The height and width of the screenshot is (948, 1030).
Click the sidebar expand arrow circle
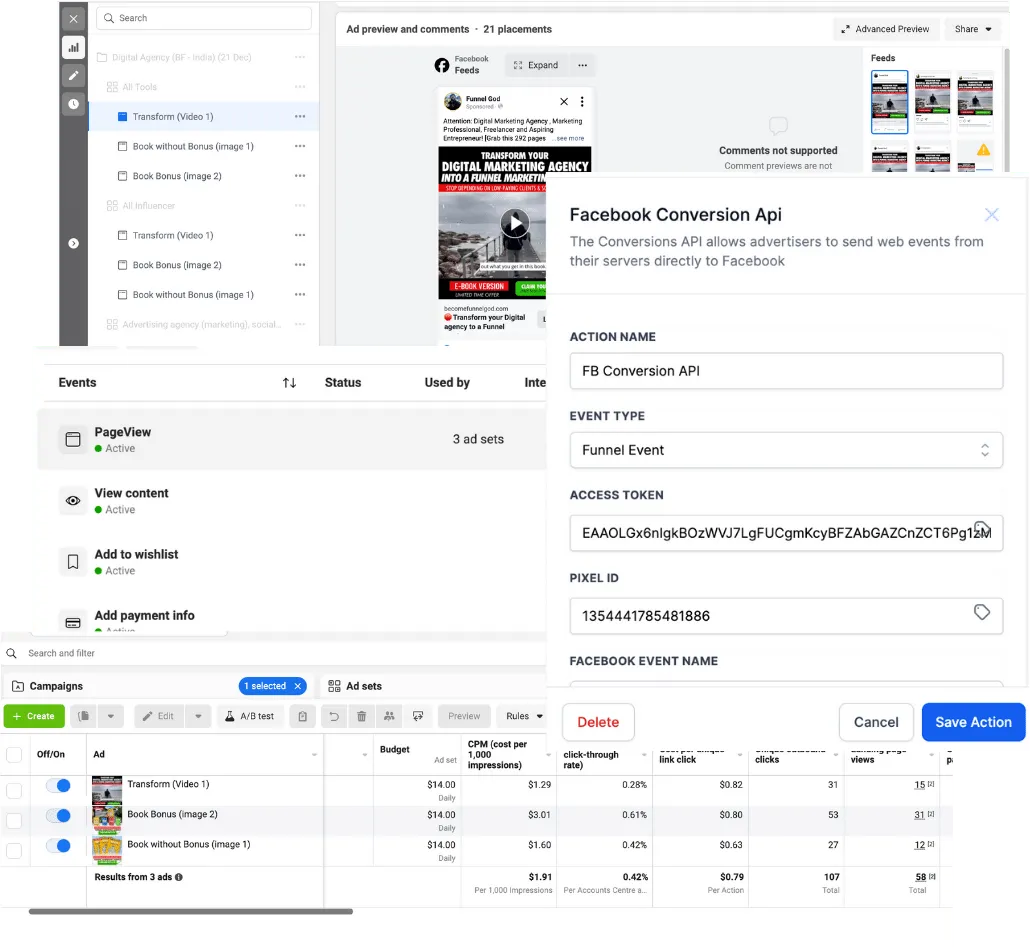74,243
